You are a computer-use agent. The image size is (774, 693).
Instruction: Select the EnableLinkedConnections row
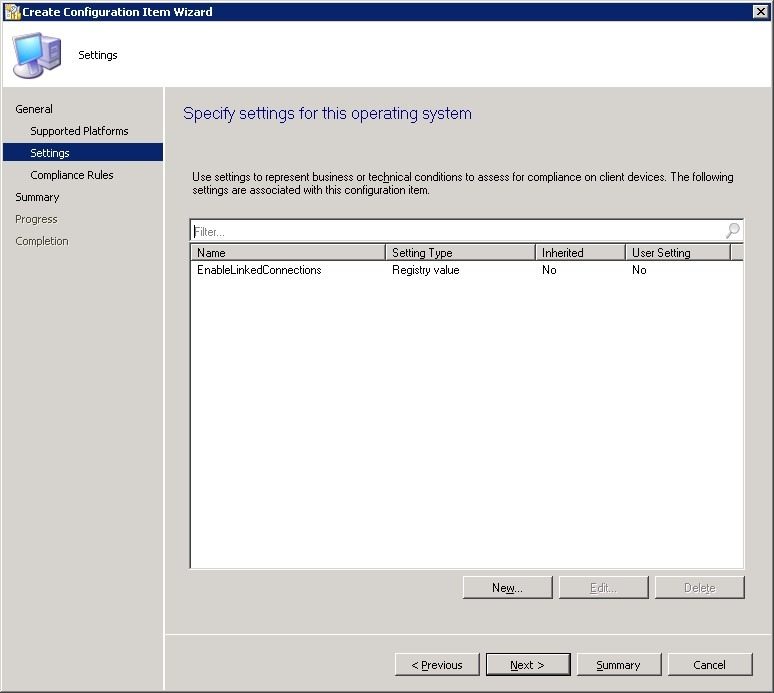[x=466, y=270]
